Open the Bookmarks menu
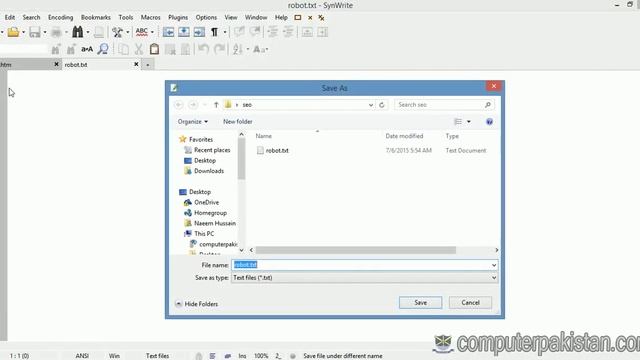Screen dimensions: 640x360 click(x=96, y=17)
